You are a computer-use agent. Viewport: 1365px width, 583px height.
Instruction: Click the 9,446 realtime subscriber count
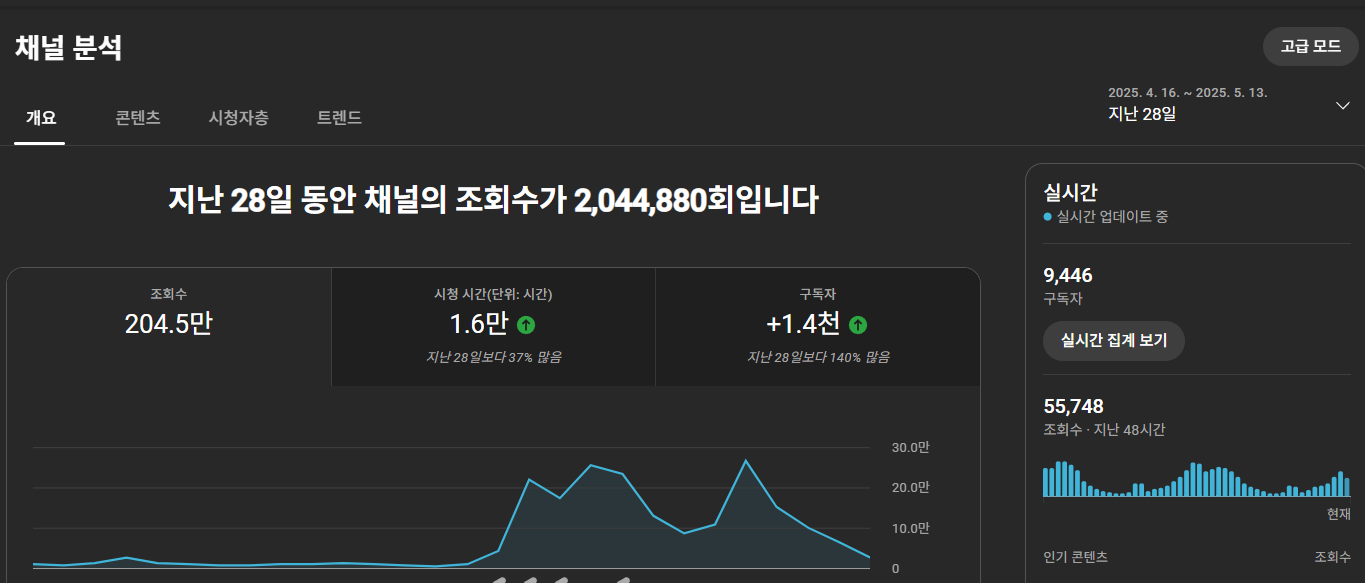coord(1067,275)
